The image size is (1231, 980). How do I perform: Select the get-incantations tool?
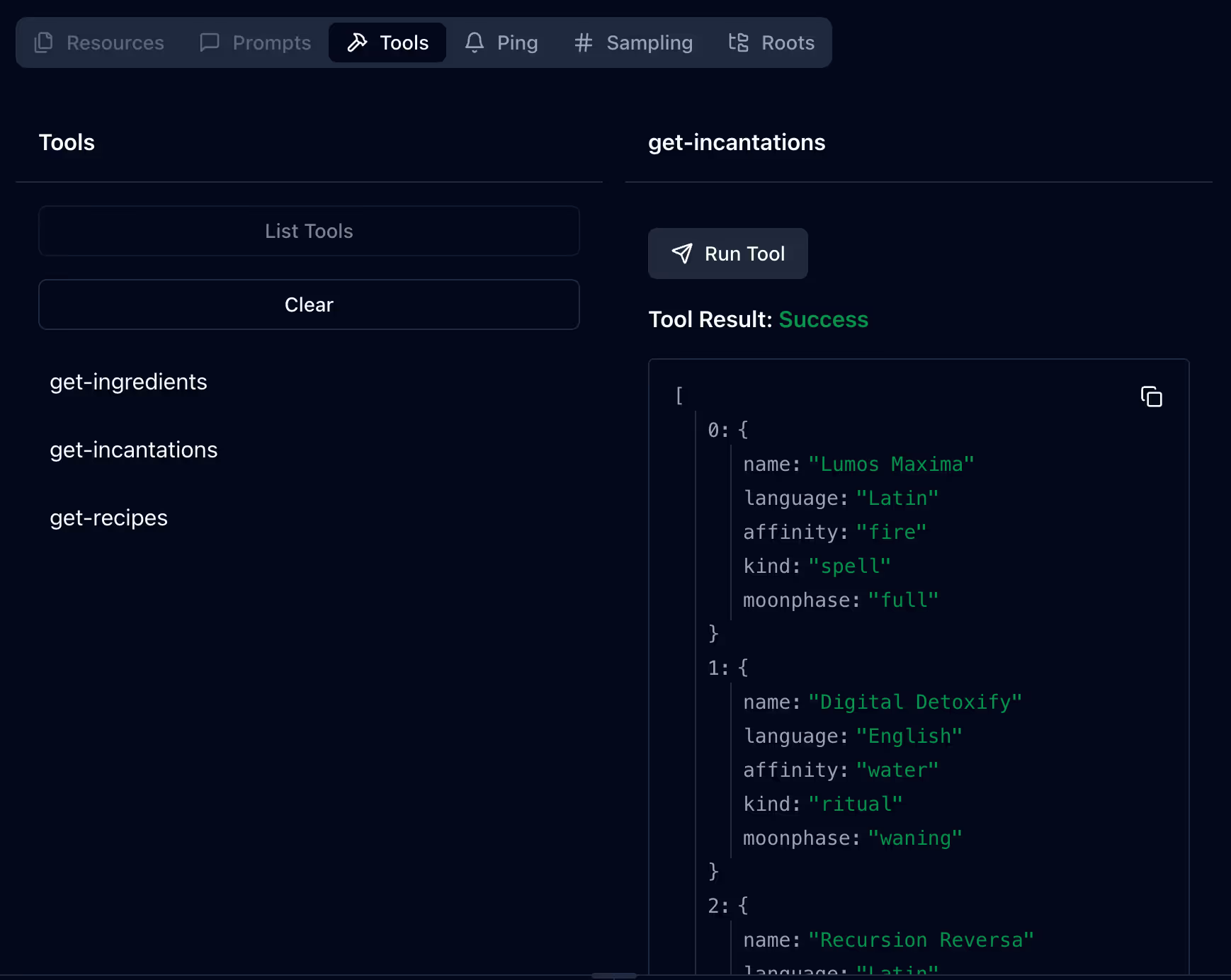134,450
